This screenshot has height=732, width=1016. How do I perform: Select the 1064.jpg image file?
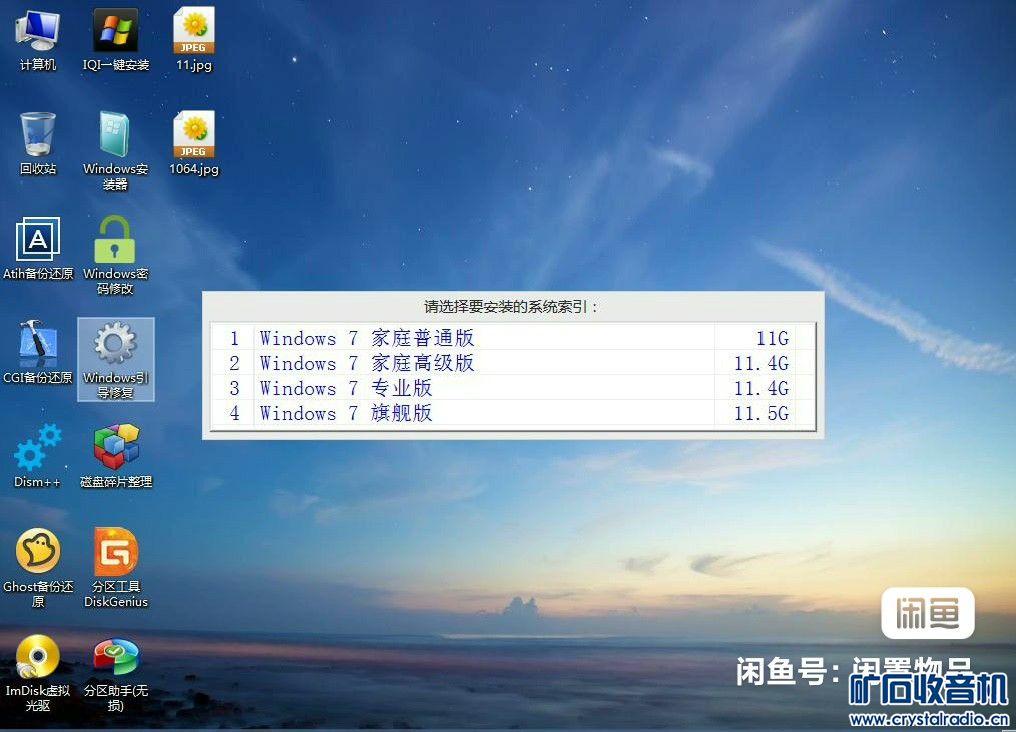click(194, 143)
